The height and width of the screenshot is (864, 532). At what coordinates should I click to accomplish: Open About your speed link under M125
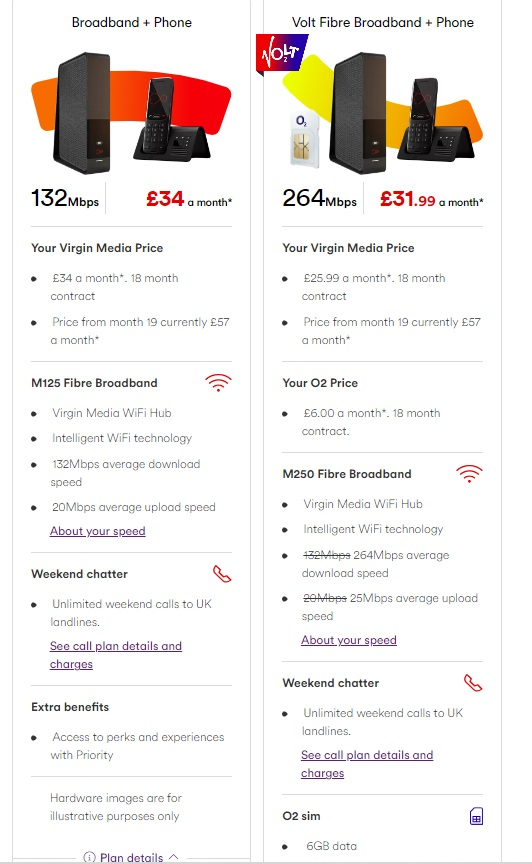[x=98, y=531]
